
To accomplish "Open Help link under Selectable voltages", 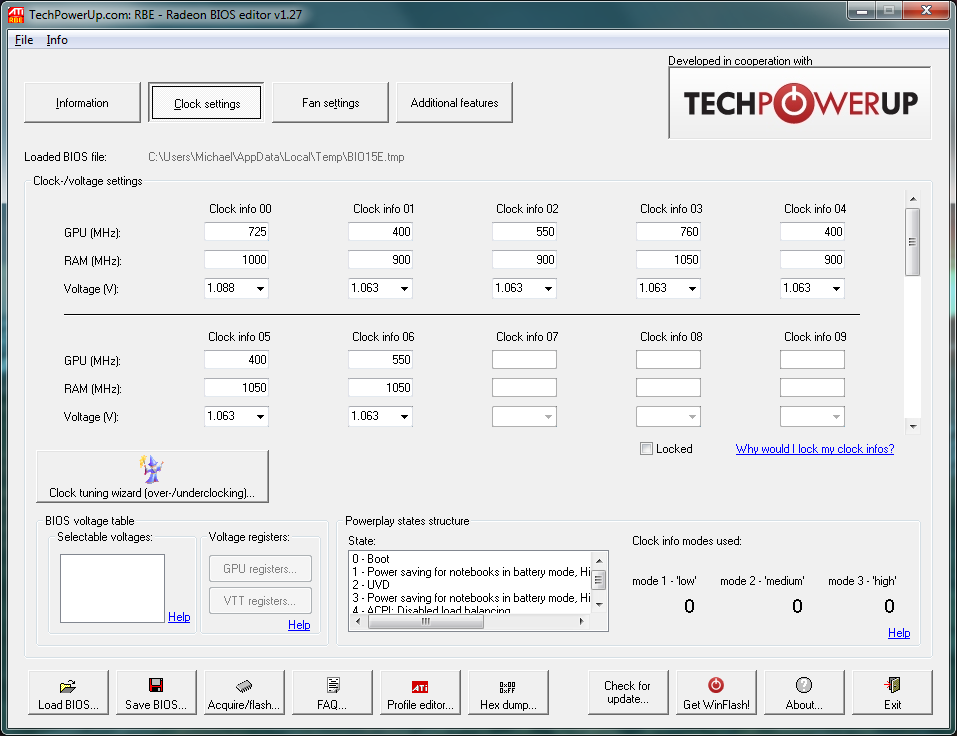I will click(179, 616).
